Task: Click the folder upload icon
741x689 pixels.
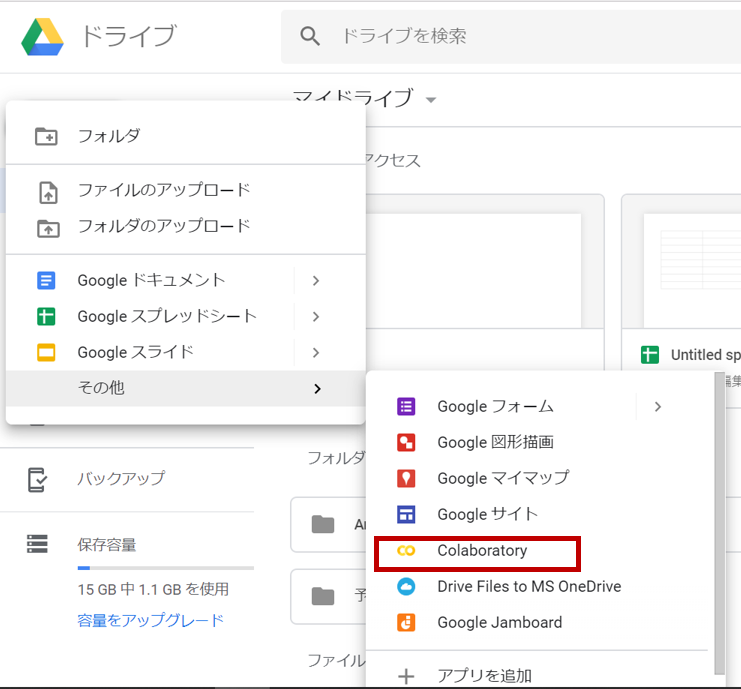Action: (48, 228)
